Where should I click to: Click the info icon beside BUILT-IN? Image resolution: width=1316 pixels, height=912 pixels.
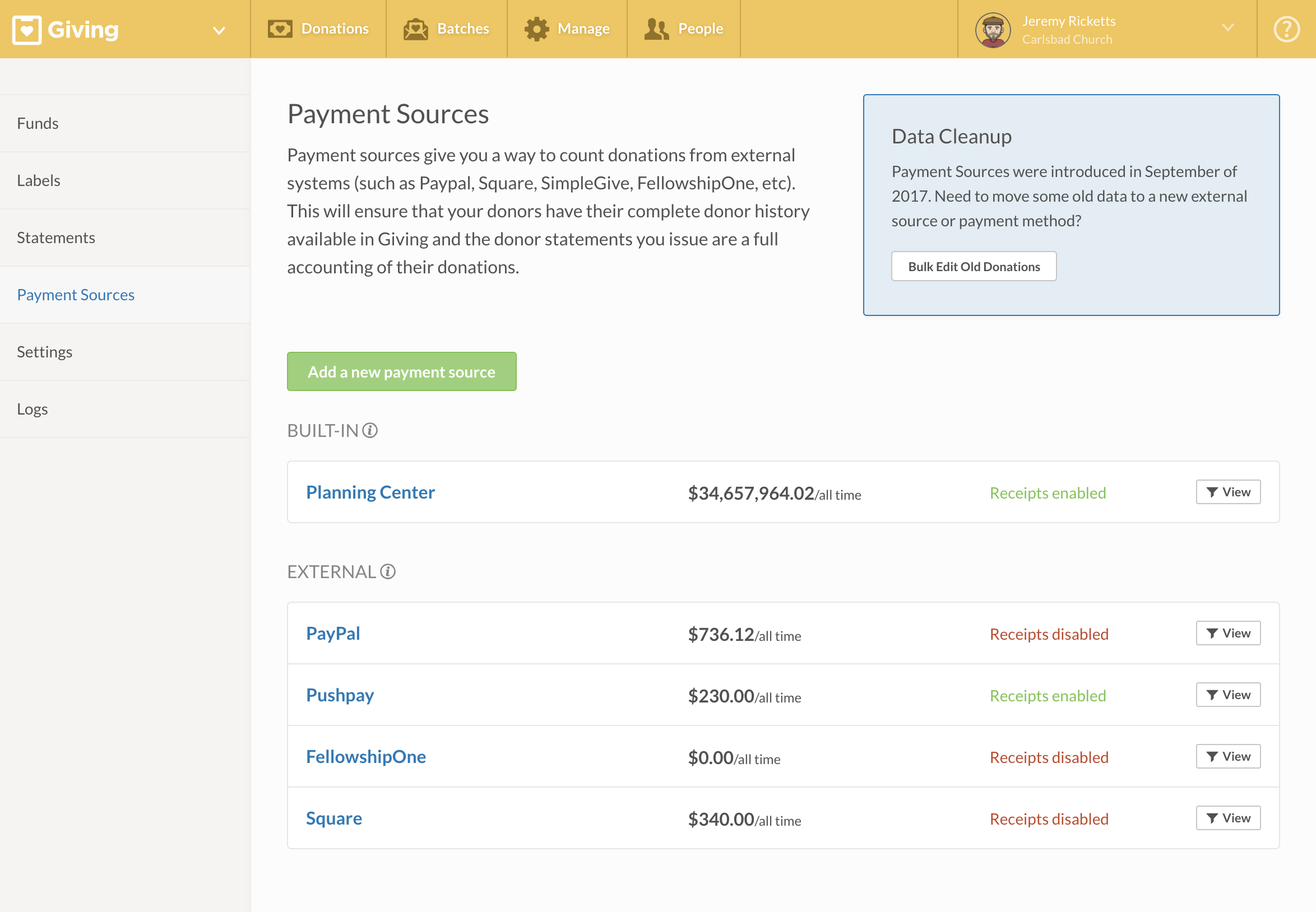(x=370, y=431)
